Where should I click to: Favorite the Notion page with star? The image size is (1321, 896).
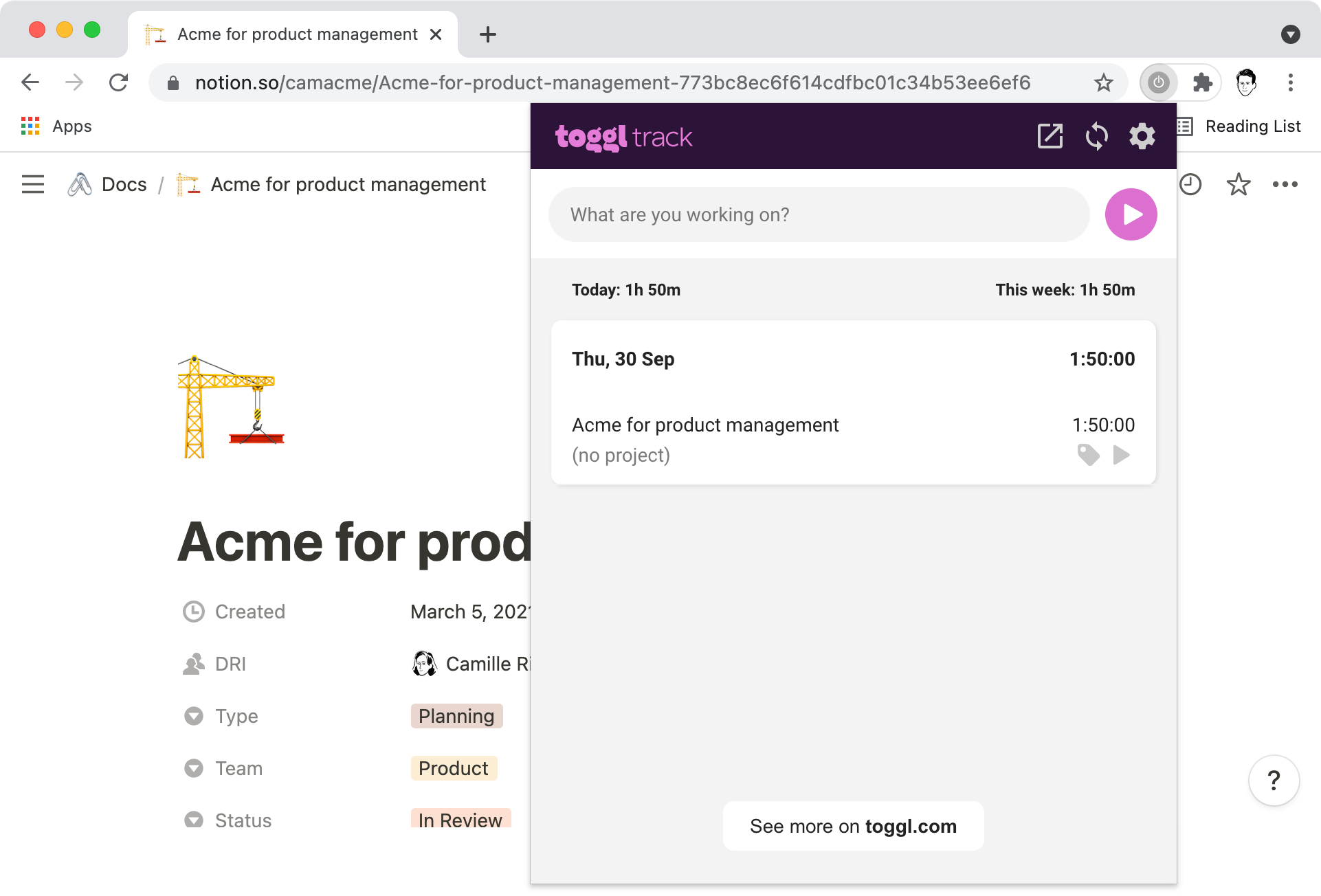(x=1238, y=184)
